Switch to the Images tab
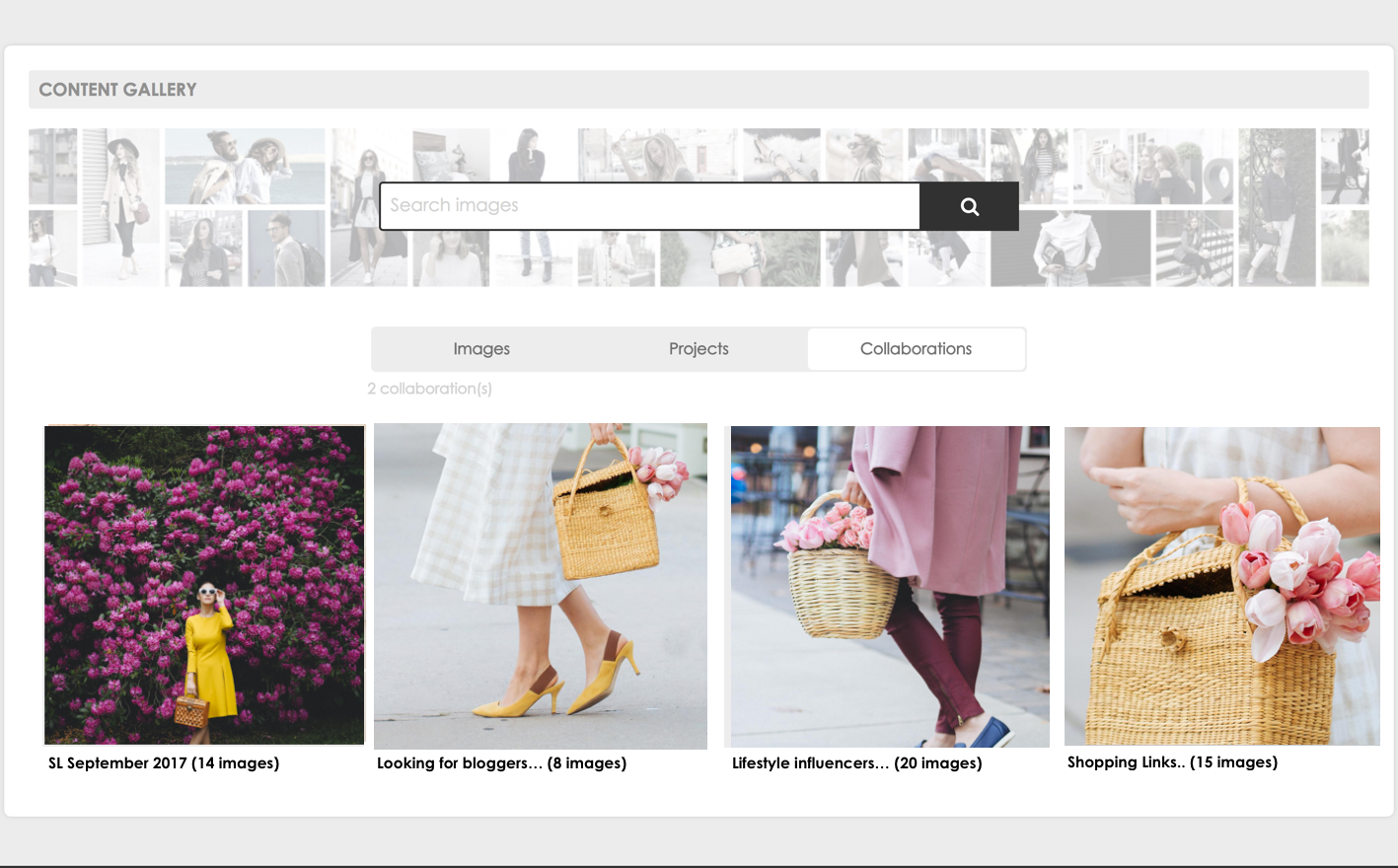Image resolution: width=1398 pixels, height=868 pixels. click(x=481, y=349)
